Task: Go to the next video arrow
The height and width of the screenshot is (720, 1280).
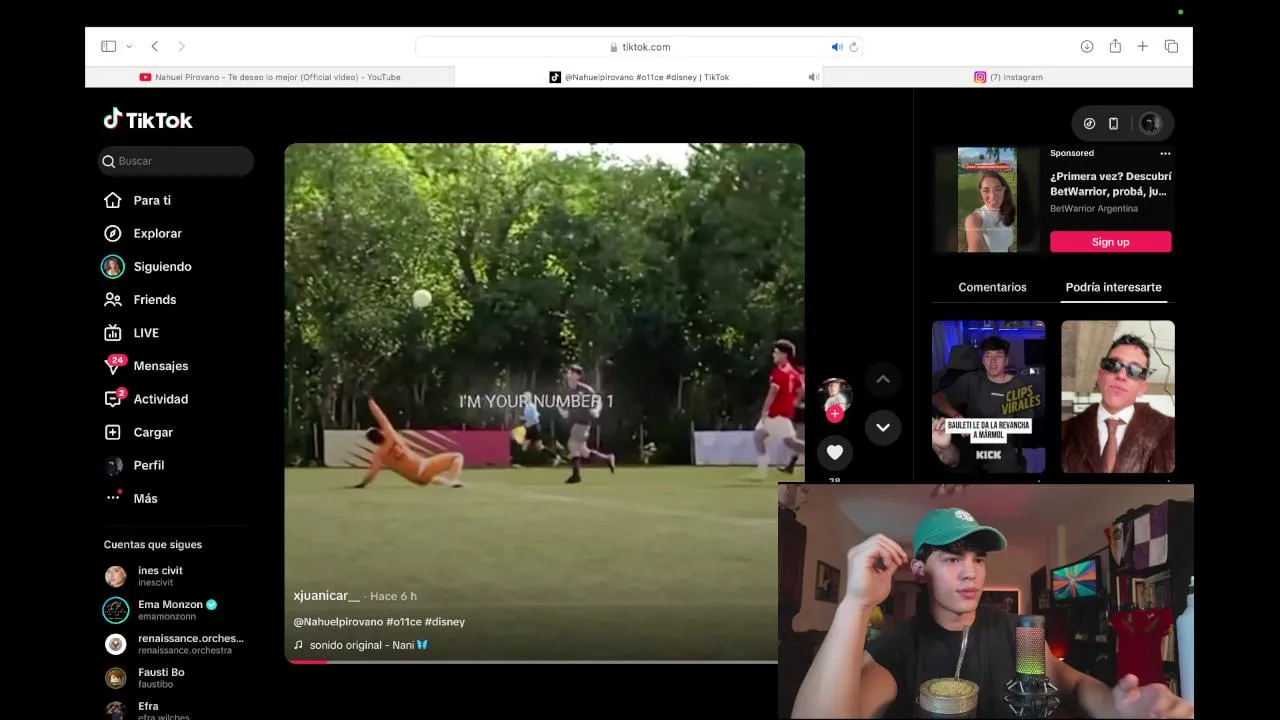Action: tap(882, 427)
